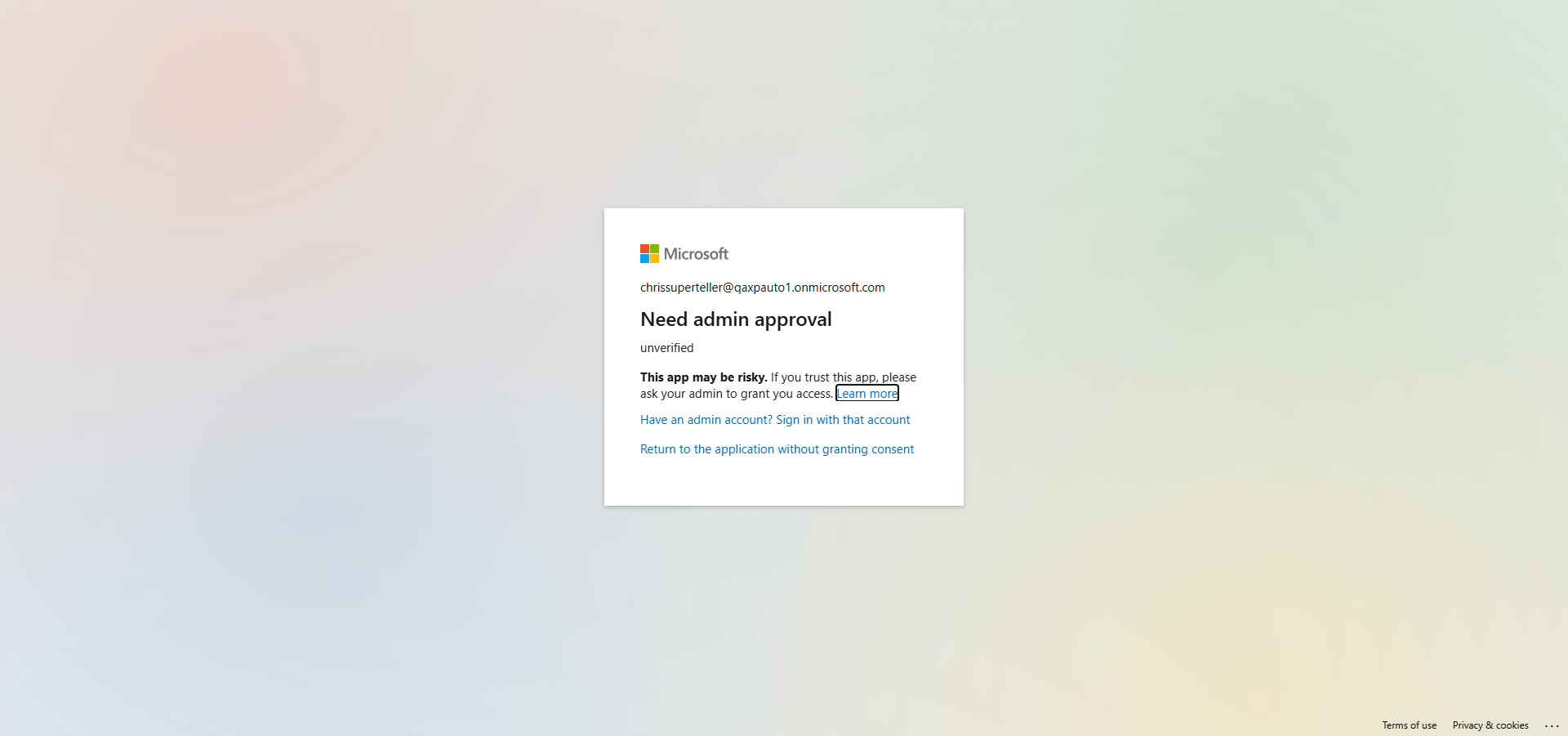Click the unverified publisher label
The image size is (1568, 736).
[x=667, y=348]
